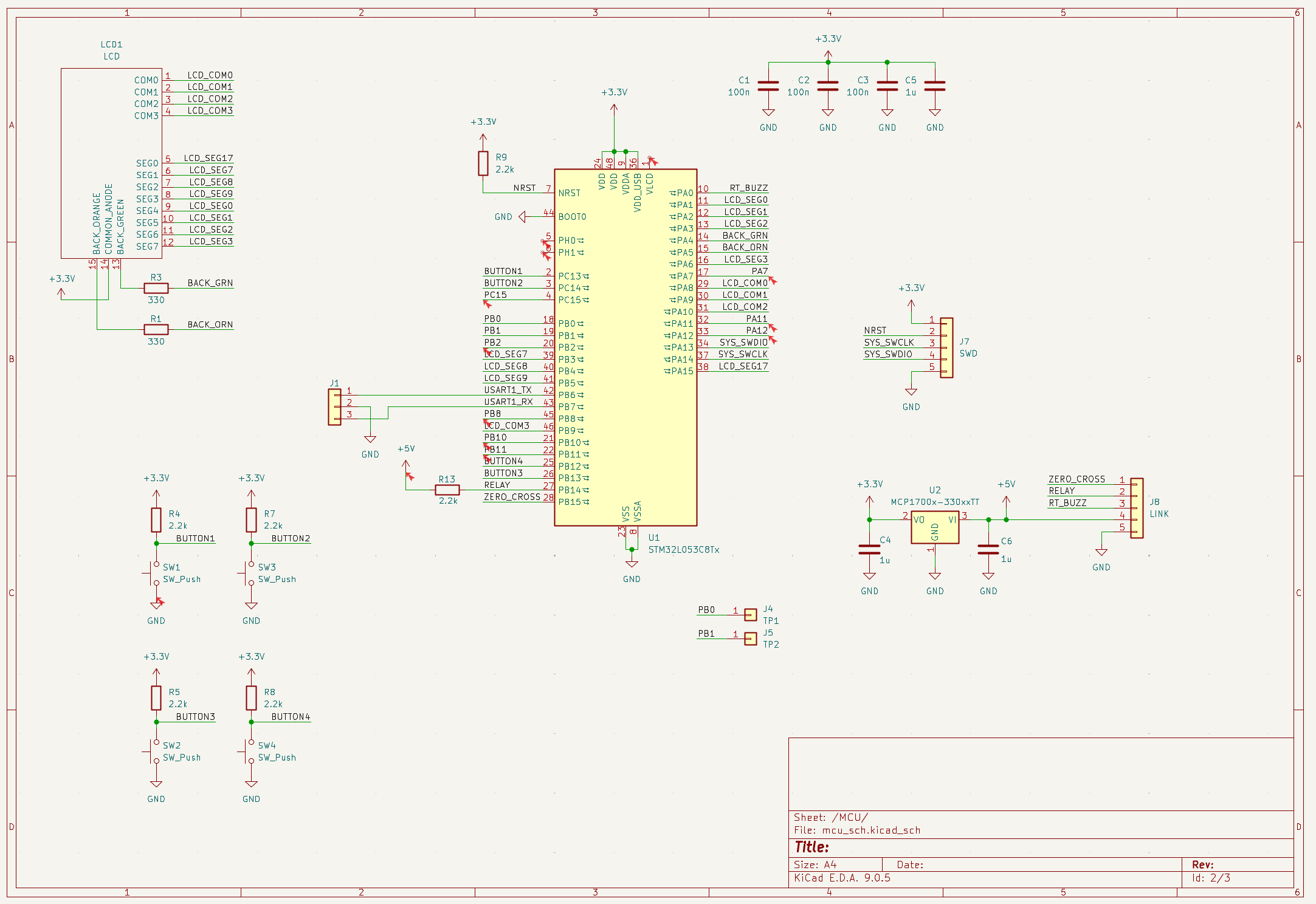1316x904 pixels.
Task: Click the R13 2.2k resistor symbol
Action: click(447, 490)
